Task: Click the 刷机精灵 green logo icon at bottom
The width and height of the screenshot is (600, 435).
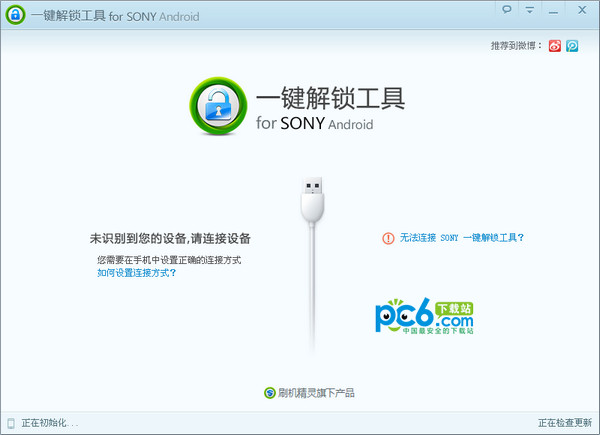Action: (x=269, y=393)
